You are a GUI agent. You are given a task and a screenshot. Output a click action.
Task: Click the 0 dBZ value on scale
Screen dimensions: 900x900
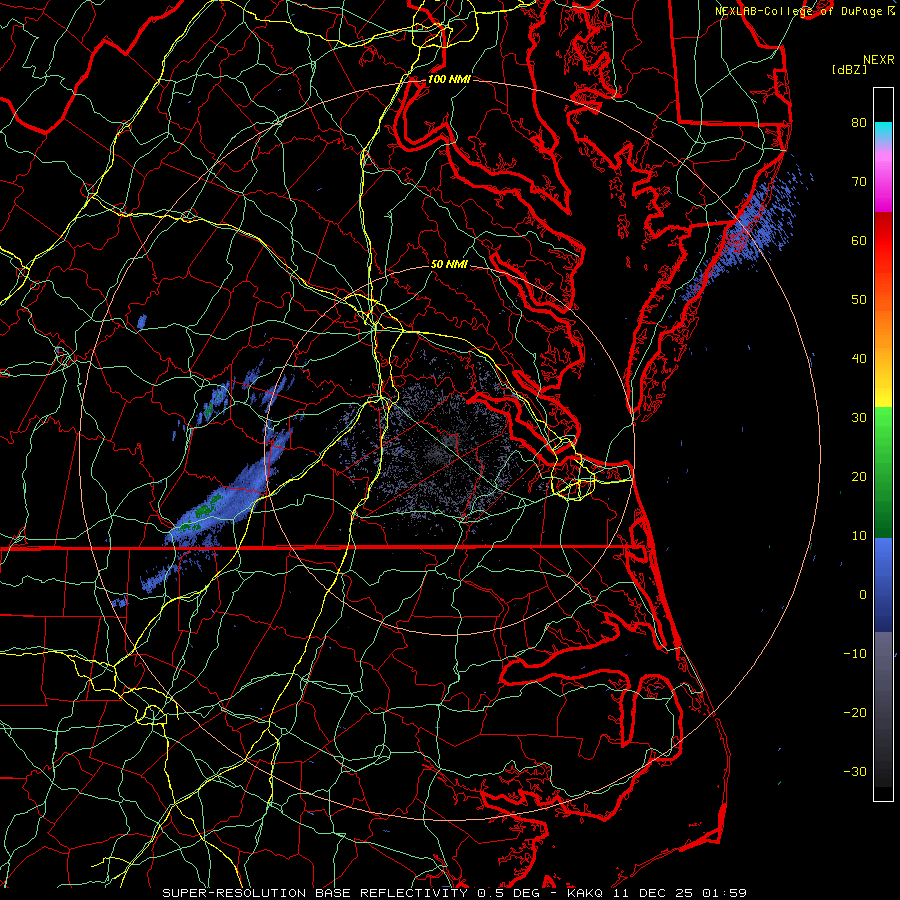tap(863, 595)
